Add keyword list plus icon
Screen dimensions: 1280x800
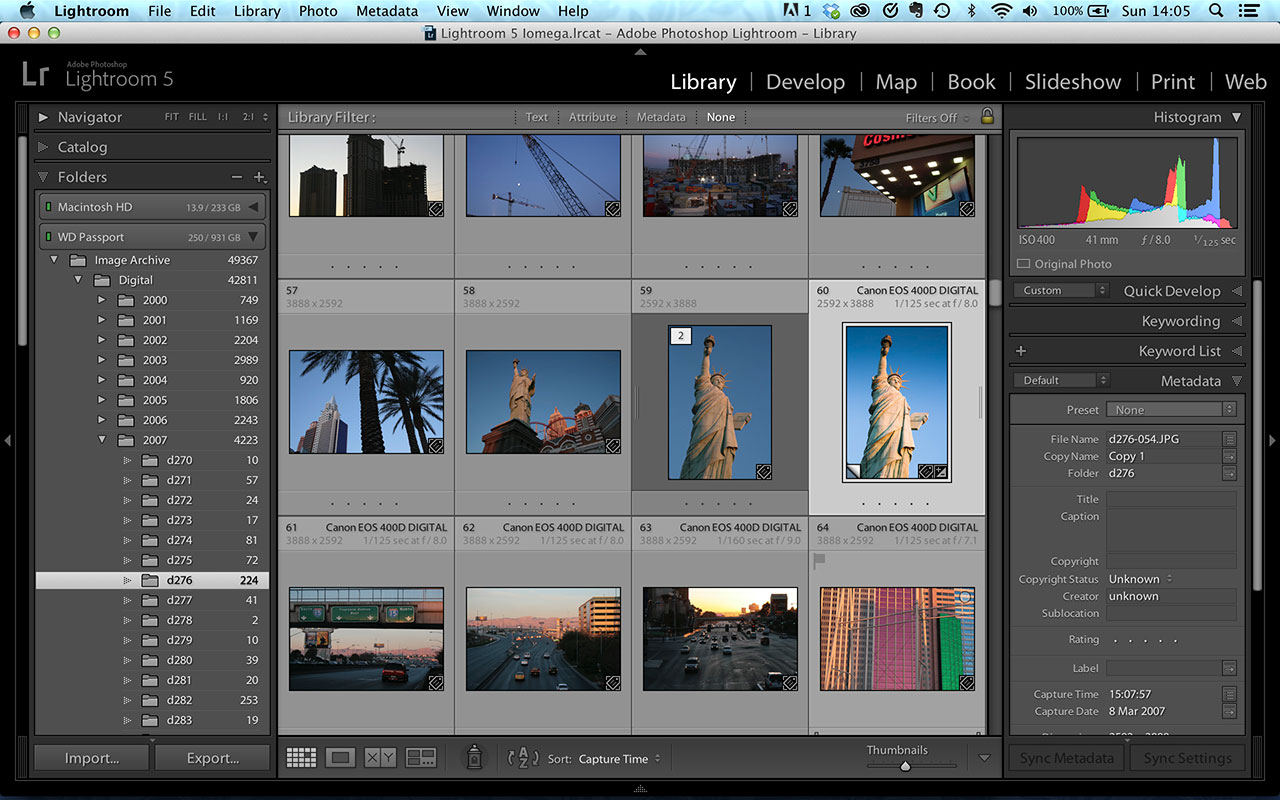pyautogui.click(x=1021, y=351)
